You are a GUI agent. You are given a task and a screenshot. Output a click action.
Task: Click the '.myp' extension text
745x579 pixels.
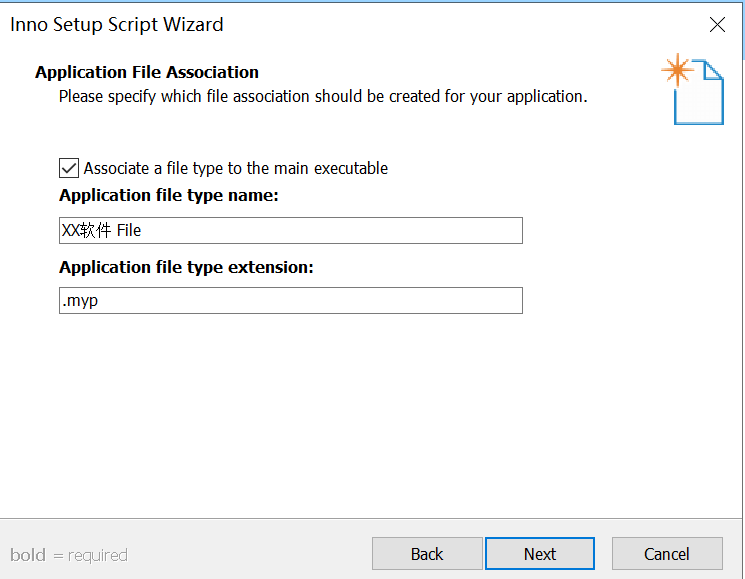[80, 300]
